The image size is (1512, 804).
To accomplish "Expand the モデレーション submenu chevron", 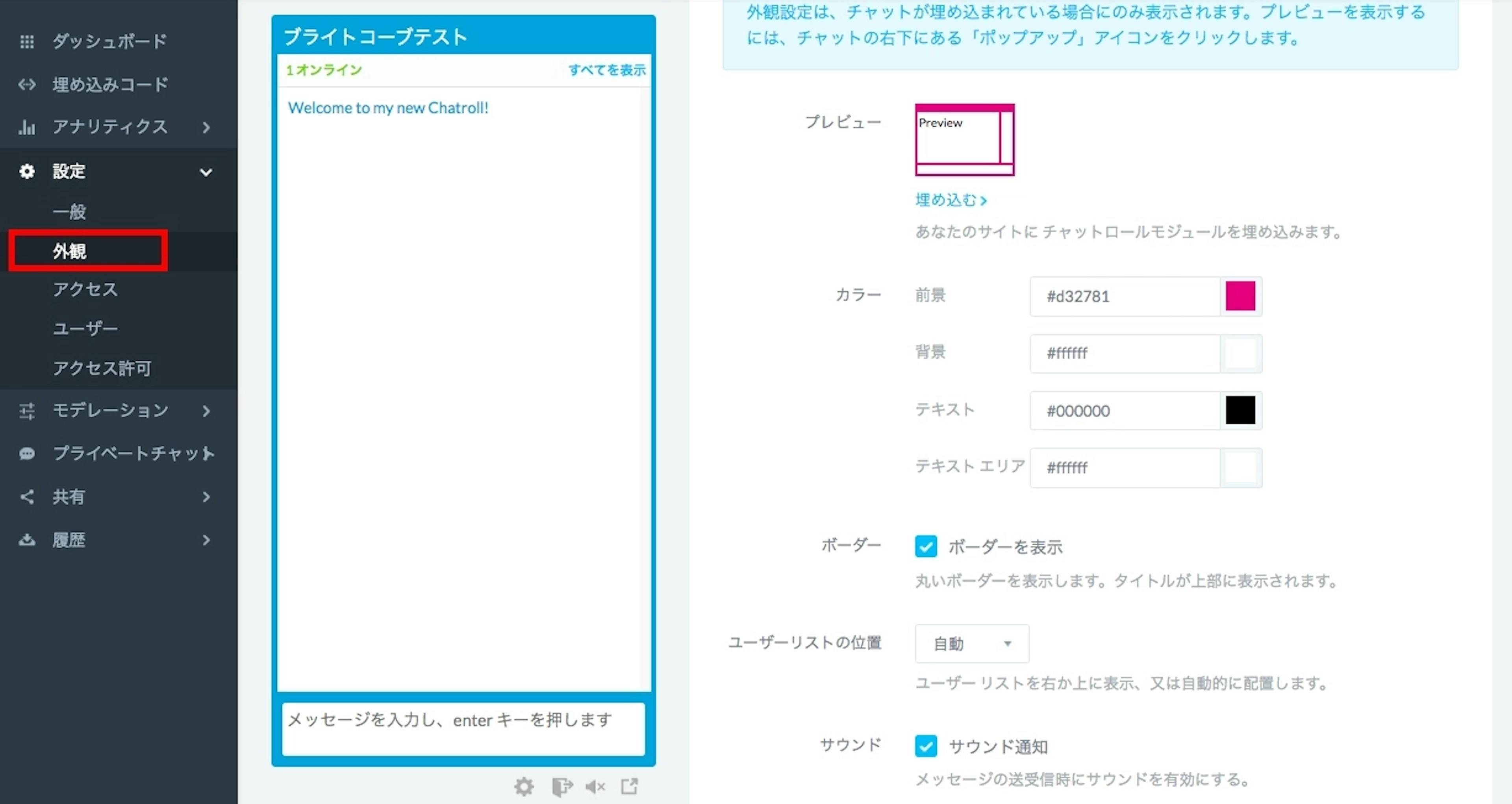I will coord(206,411).
